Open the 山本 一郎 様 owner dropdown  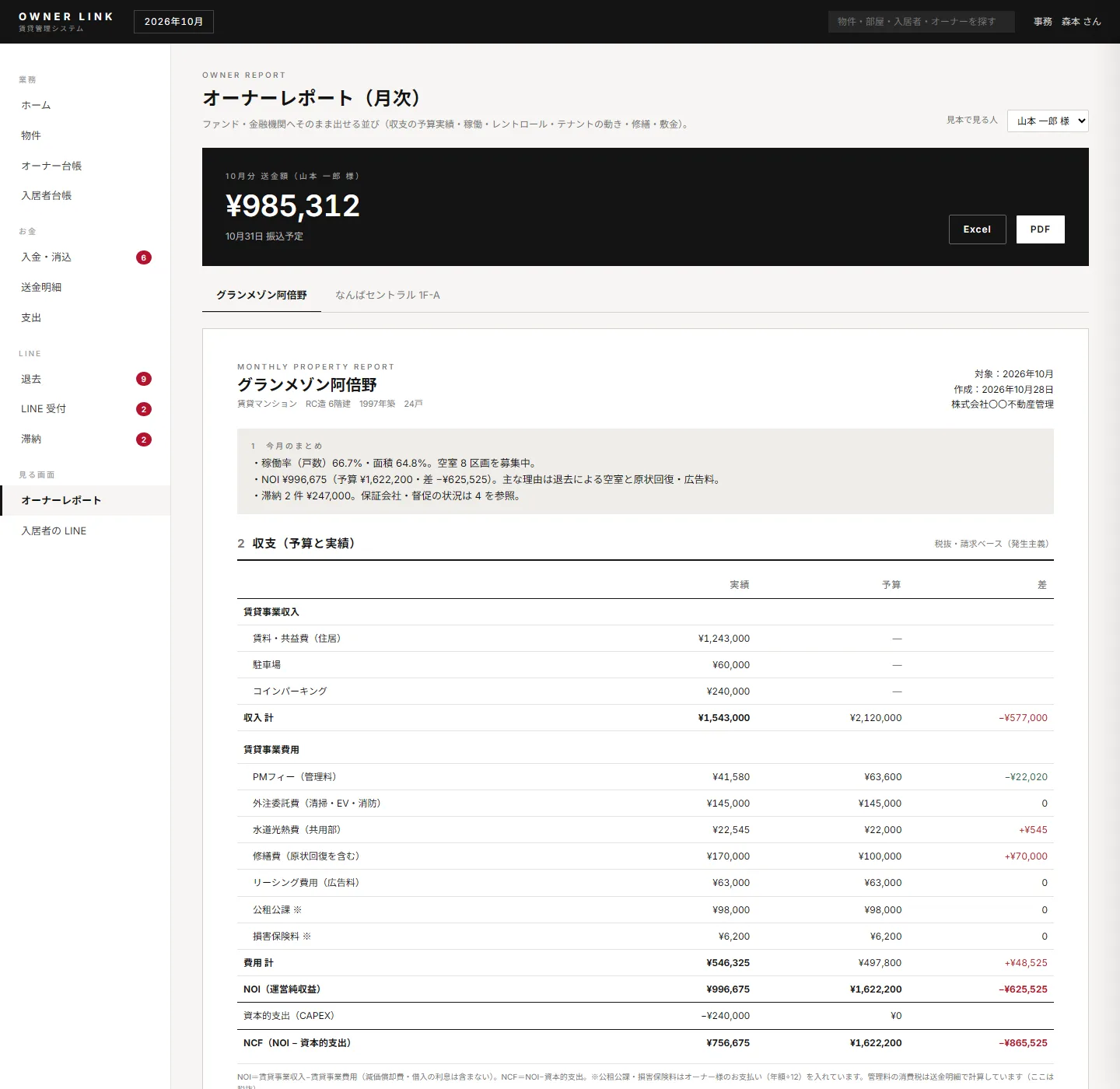1048,121
